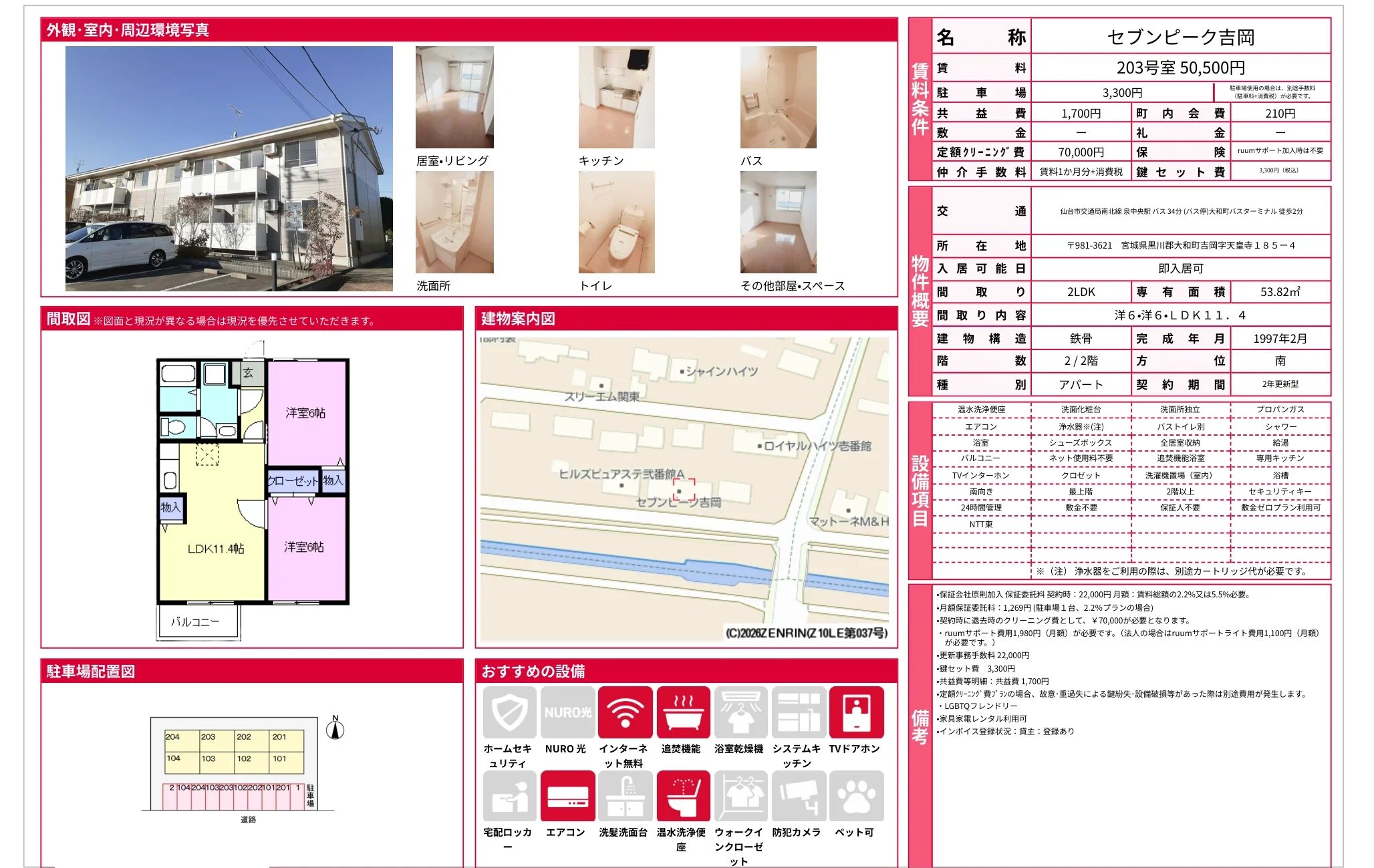Click the 鉄骨 building structure value
1374x868 pixels.
click(x=1081, y=339)
